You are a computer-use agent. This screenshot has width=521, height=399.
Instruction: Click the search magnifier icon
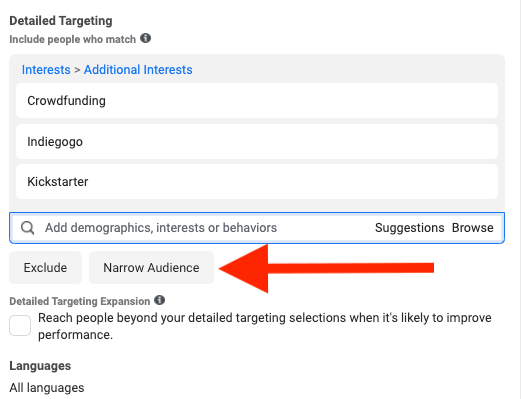(27, 228)
